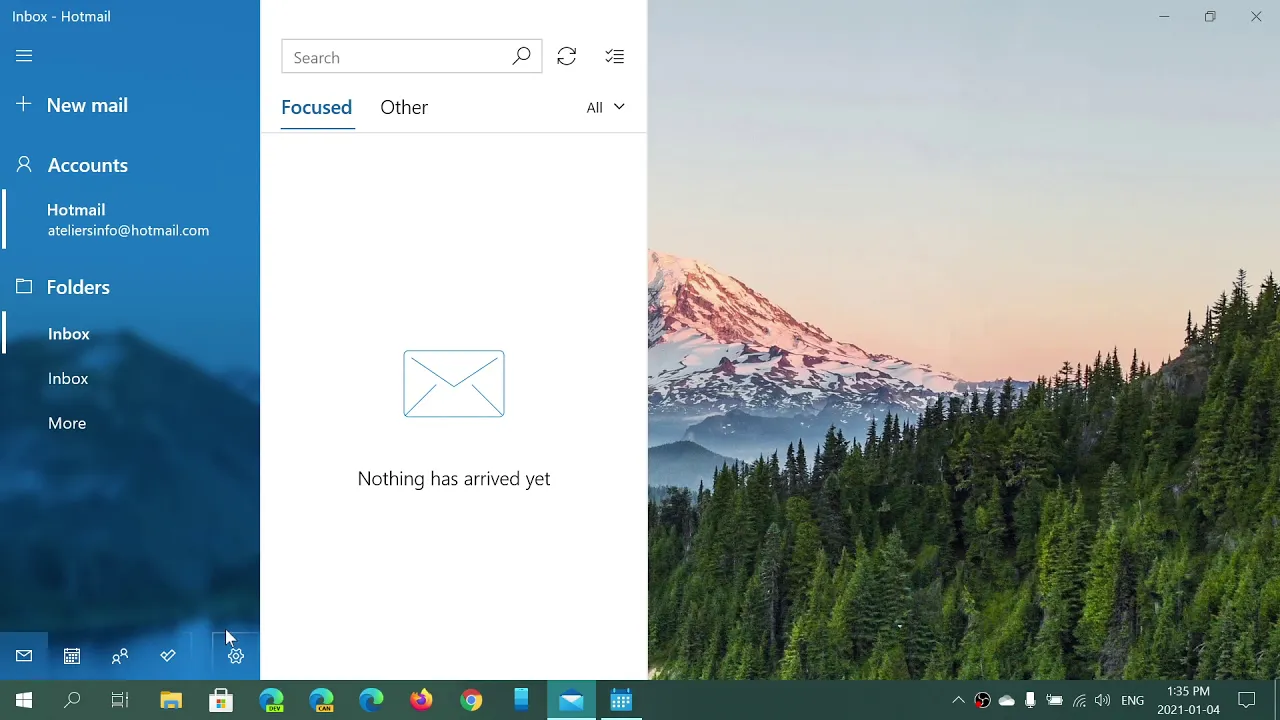Open the Windows Start menu
The width and height of the screenshot is (1280, 720).
(24, 701)
